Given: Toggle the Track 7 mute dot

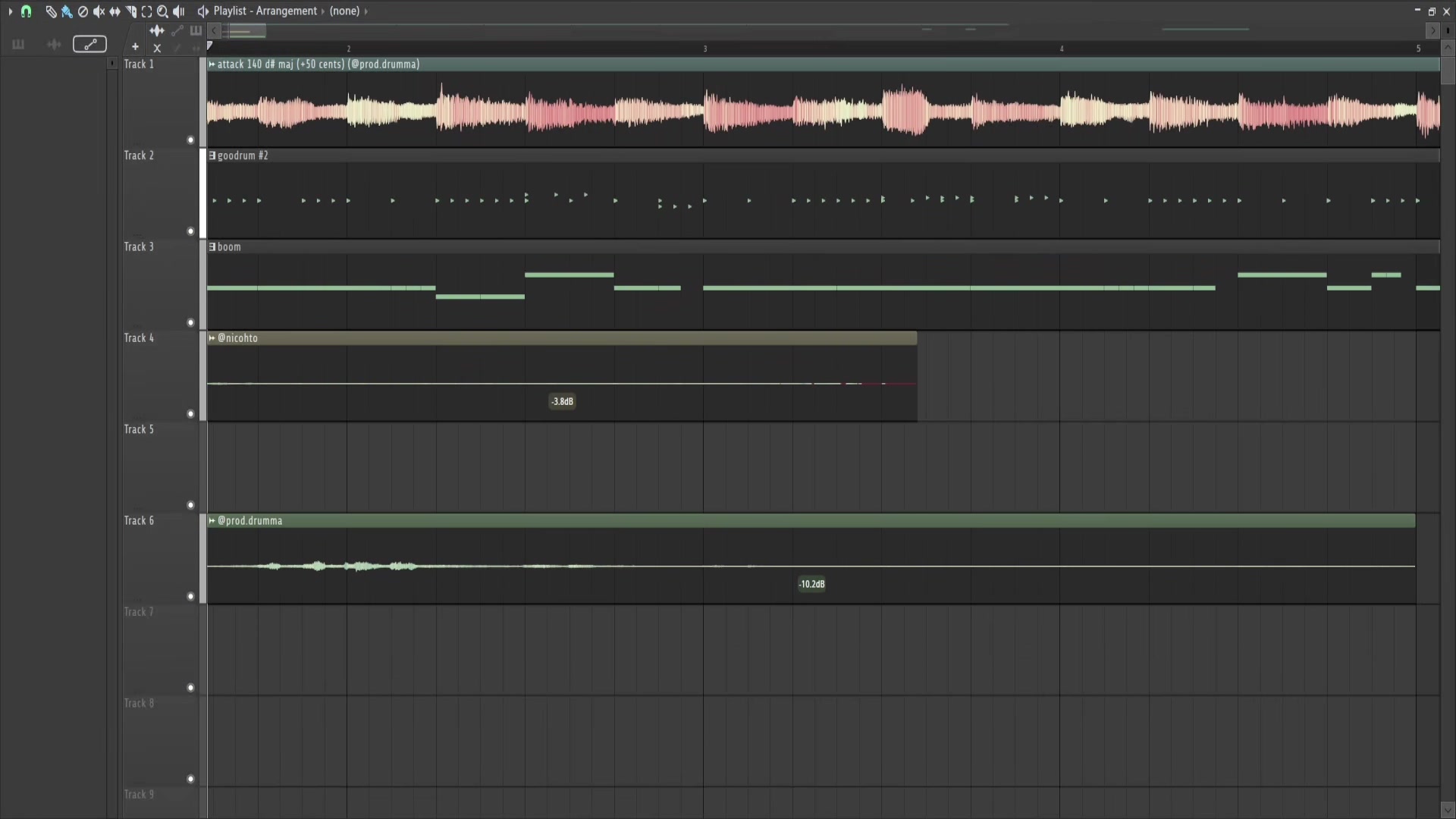Looking at the screenshot, I should tap(190, 688).
